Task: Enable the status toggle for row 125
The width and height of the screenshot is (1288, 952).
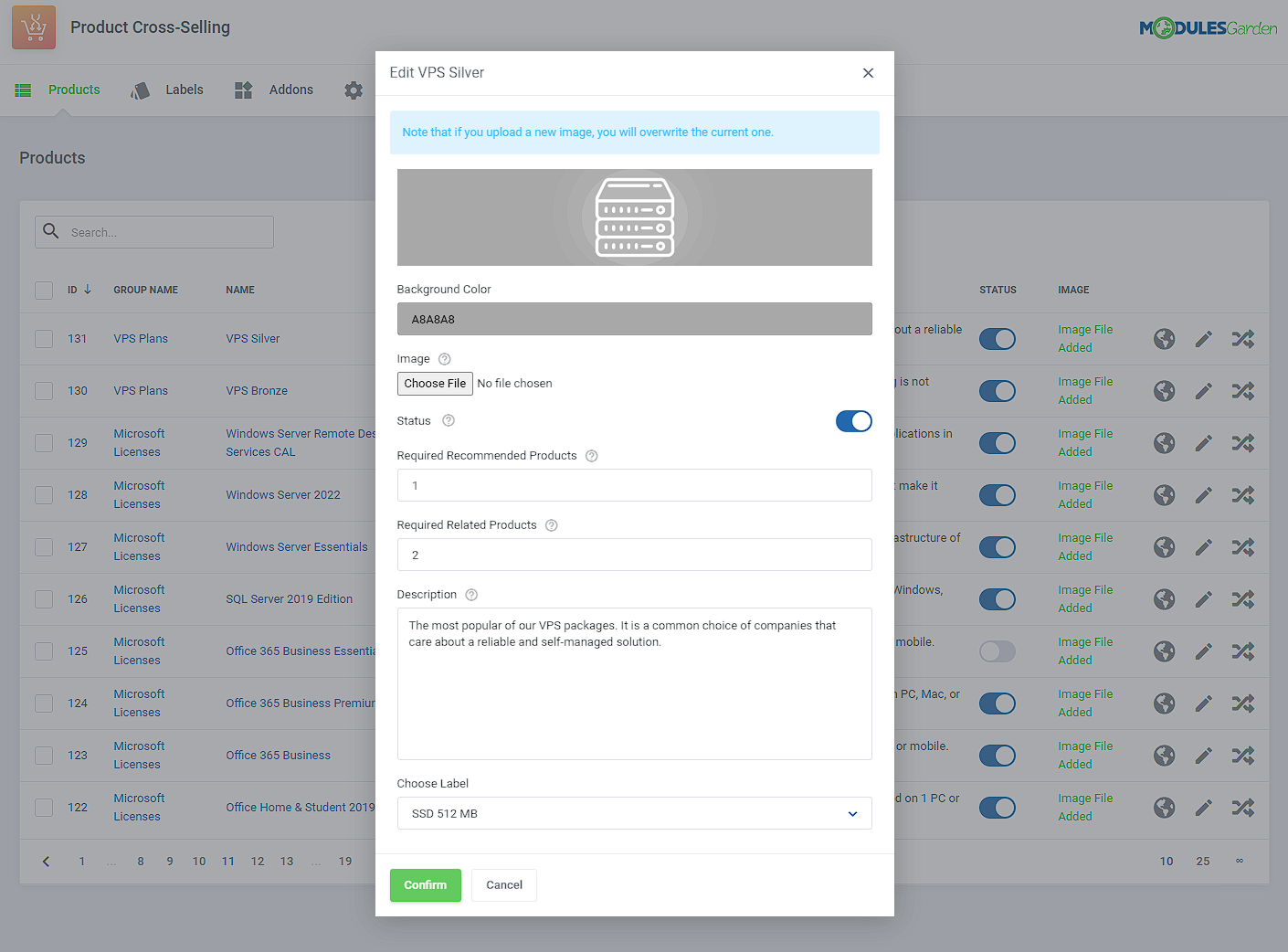Action: 997,651
